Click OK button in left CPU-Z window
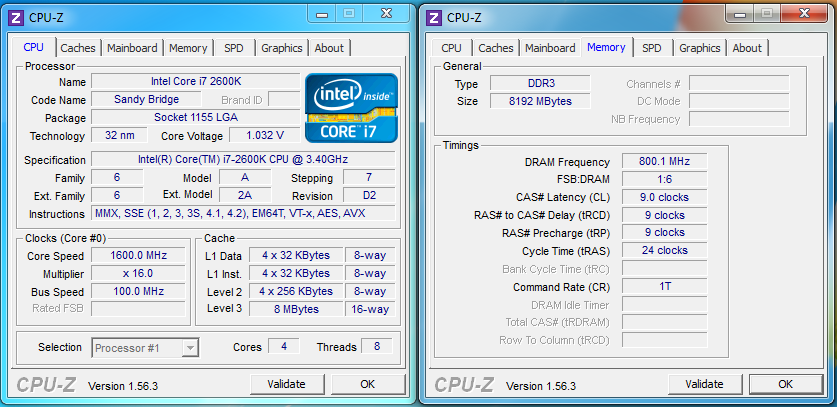Viewport: 837px width, 407px height. click(x=367, y=384)
